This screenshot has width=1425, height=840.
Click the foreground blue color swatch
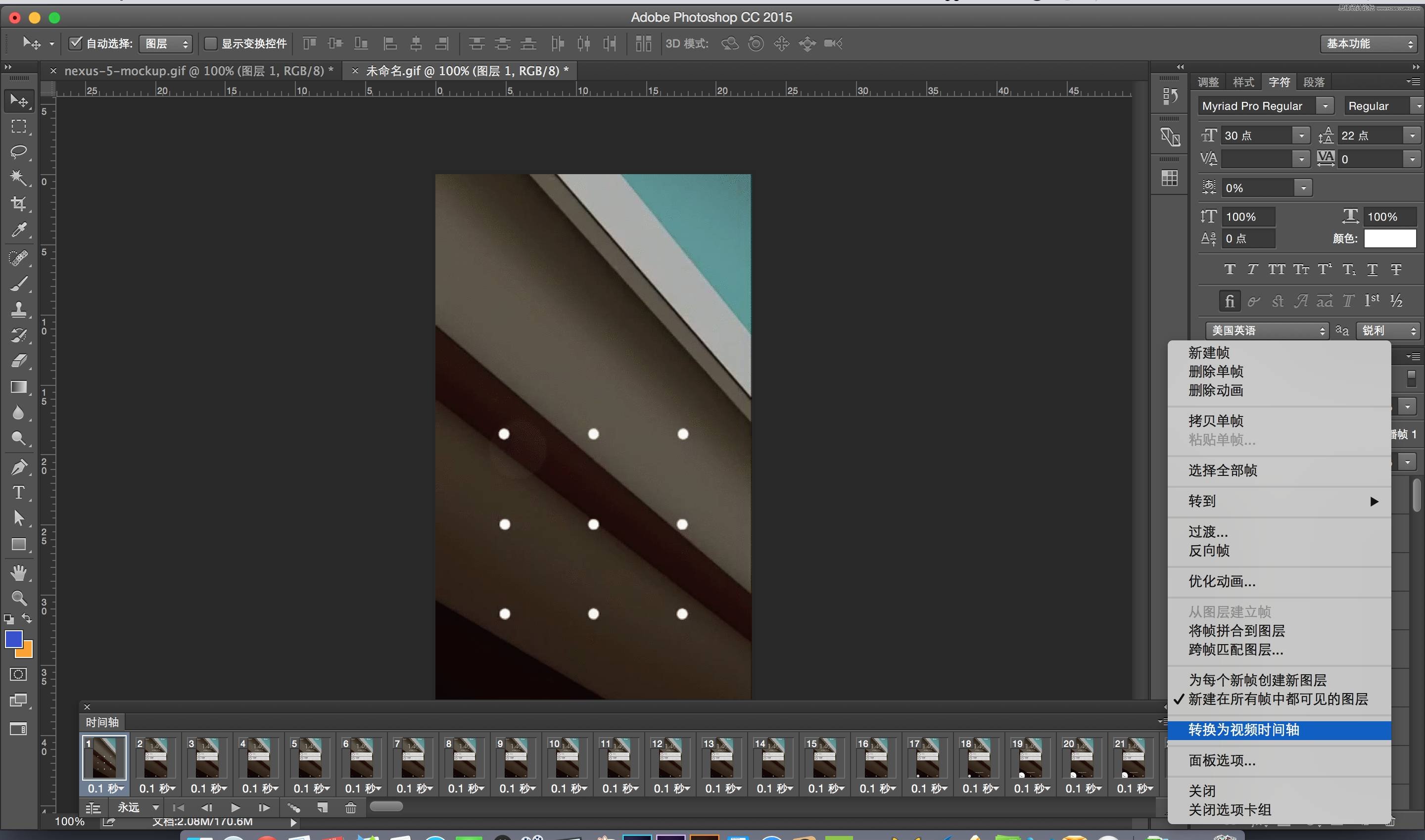tap(13, 639)
